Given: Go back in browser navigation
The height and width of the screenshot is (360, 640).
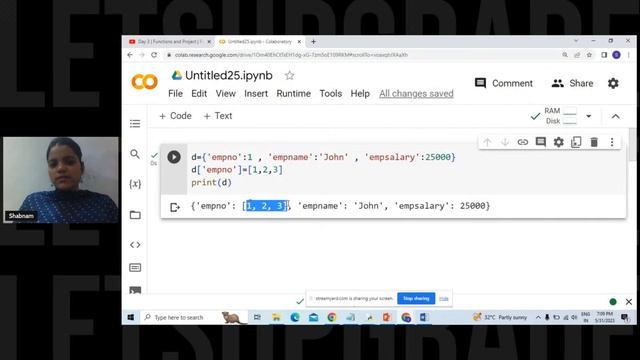Looking at the screenshot, I should tap(130, 55).
